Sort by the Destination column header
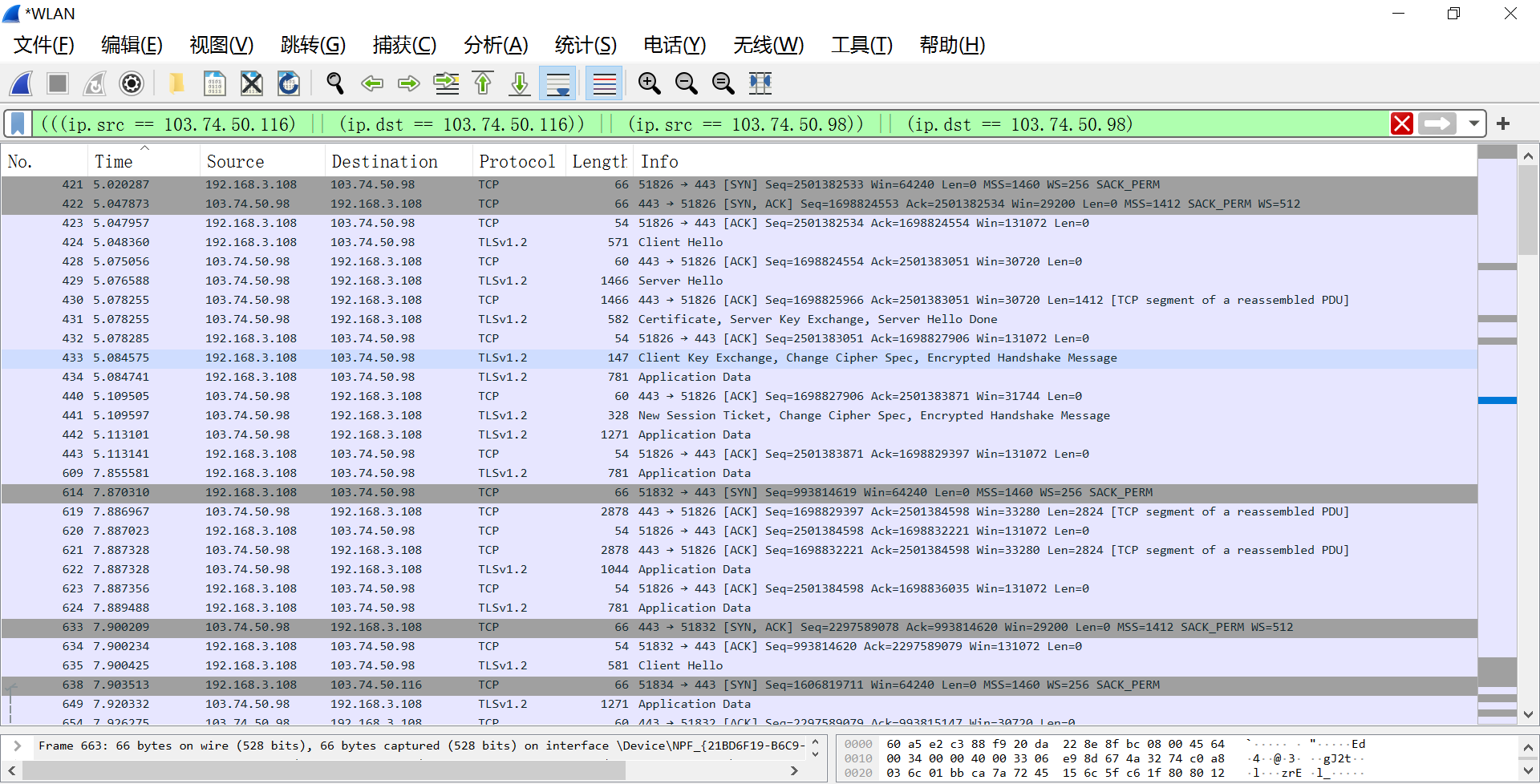 tap(399, 161)
